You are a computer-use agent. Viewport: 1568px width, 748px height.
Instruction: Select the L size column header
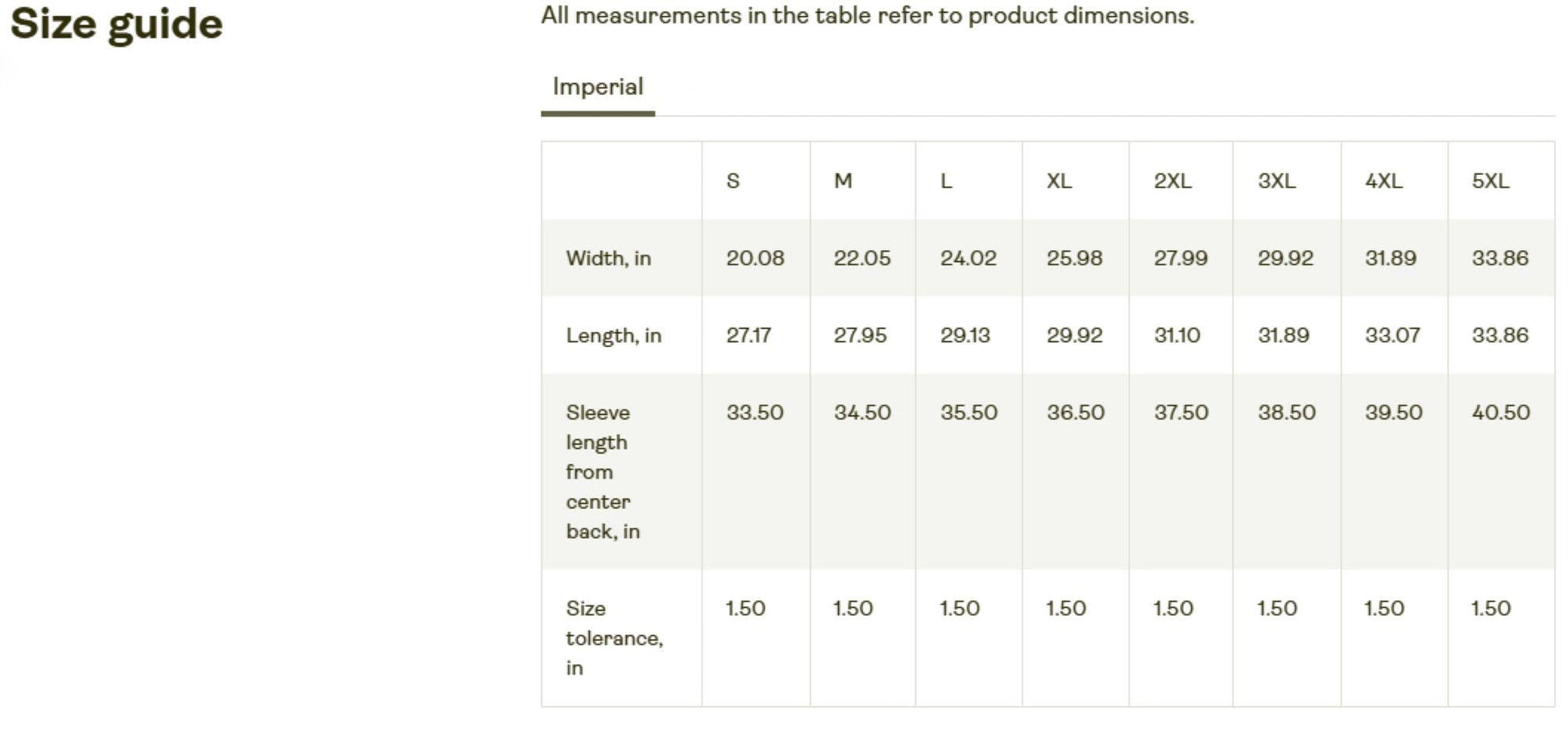947,181
